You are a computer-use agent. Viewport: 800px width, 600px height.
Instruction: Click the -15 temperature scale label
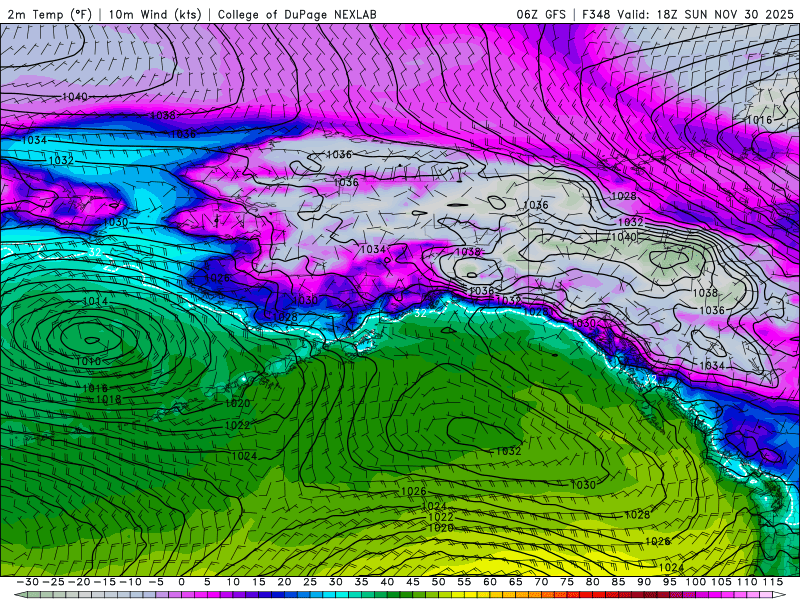point(104,582)
